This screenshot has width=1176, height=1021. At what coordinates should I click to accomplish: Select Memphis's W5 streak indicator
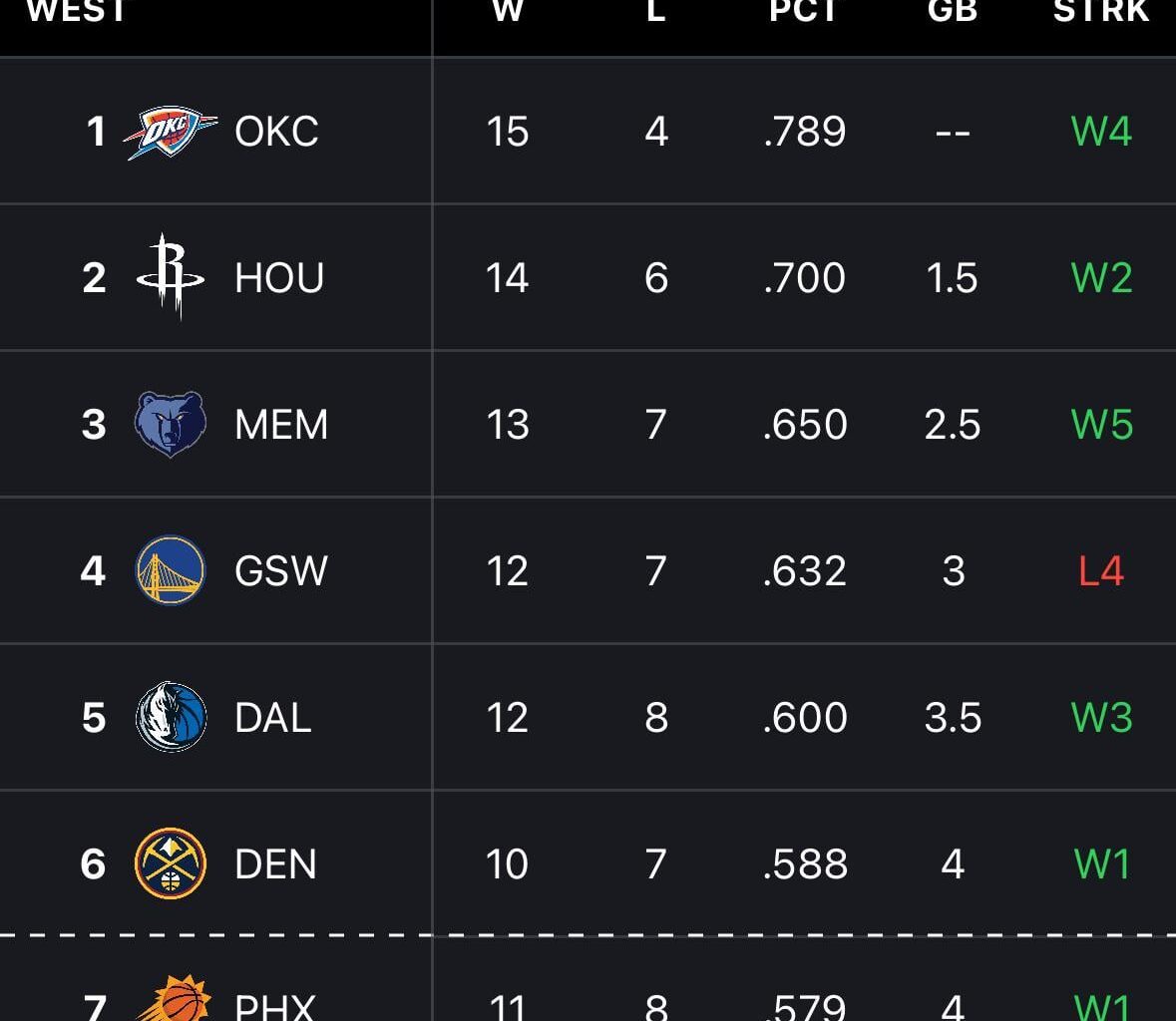click(1100, 424)
